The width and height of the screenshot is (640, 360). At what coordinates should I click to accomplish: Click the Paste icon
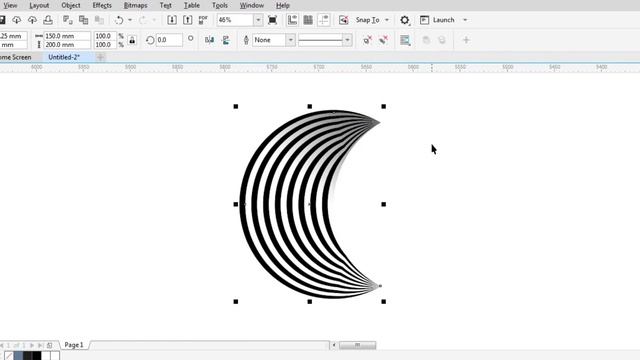(x=99, y=20)
